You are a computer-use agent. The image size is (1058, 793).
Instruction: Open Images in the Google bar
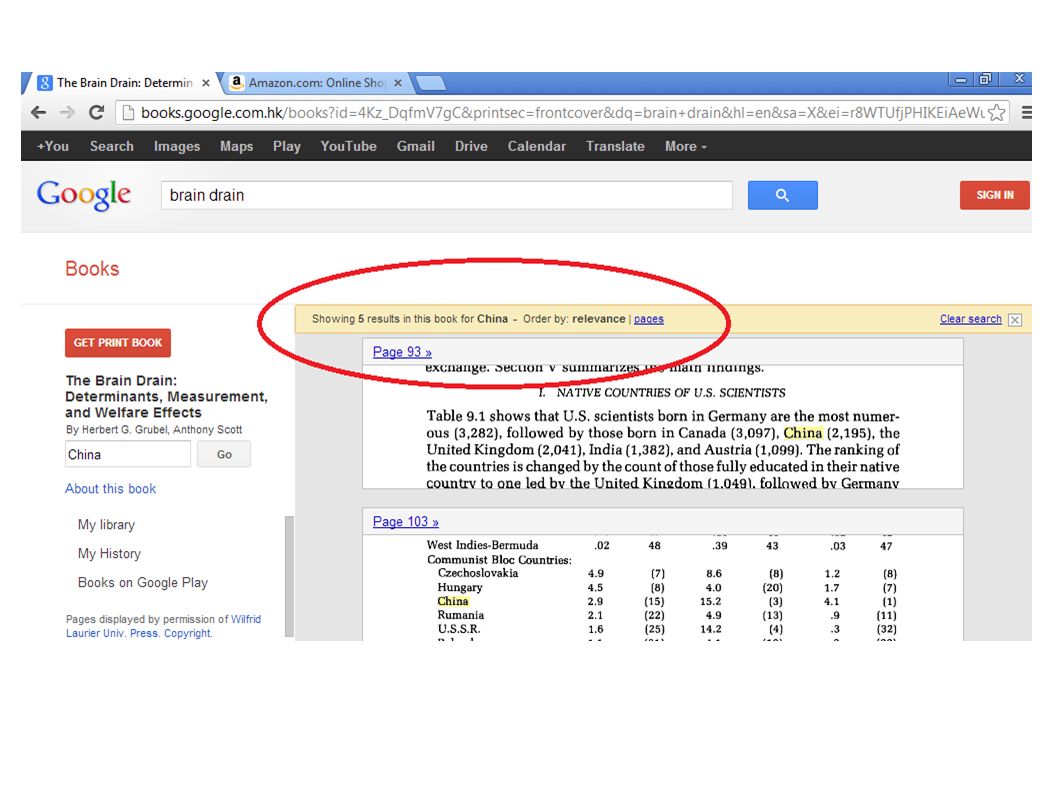[x=177, y=146]
